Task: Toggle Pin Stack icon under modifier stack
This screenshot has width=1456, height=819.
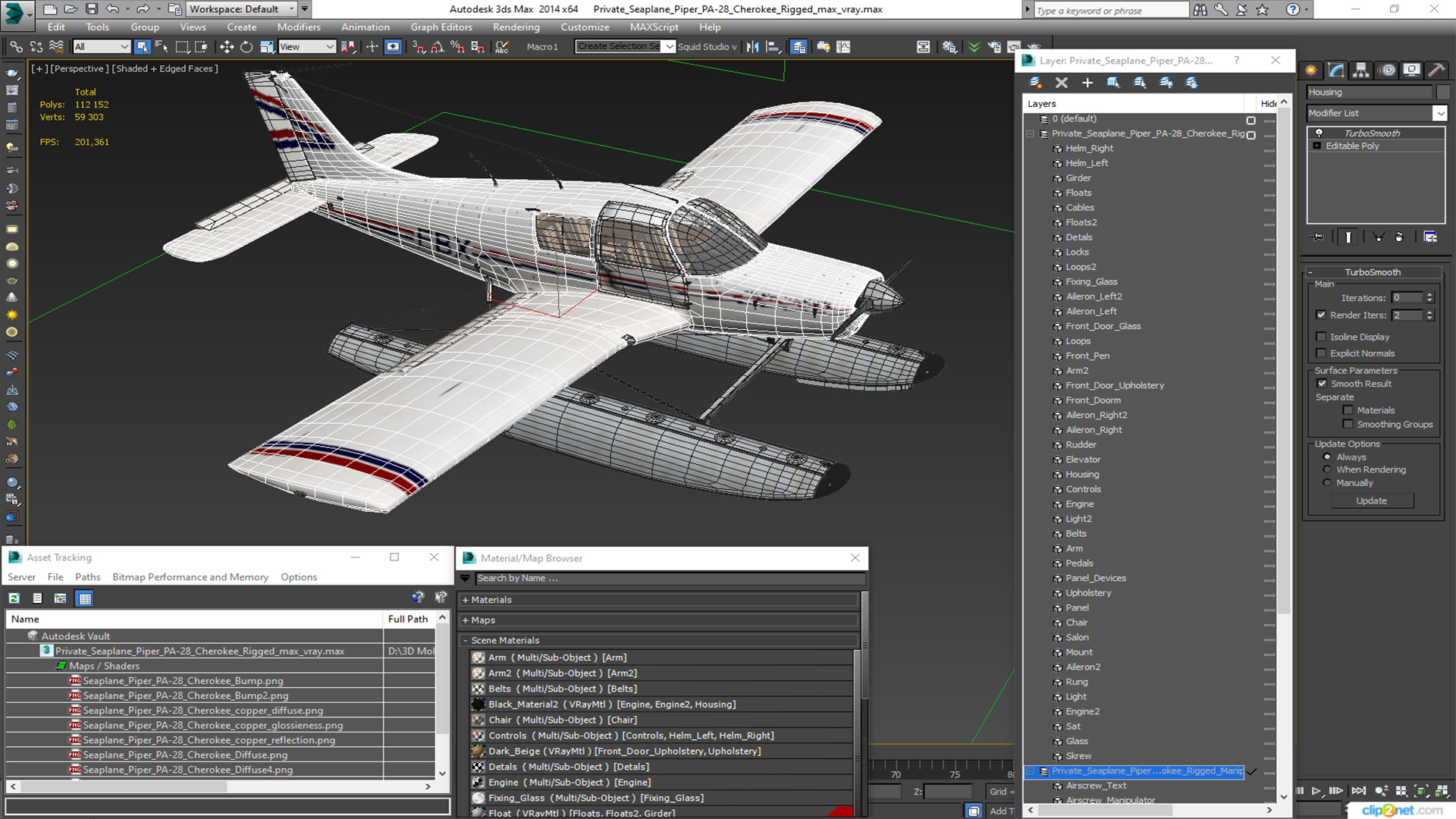Action: coord(1319,237)
